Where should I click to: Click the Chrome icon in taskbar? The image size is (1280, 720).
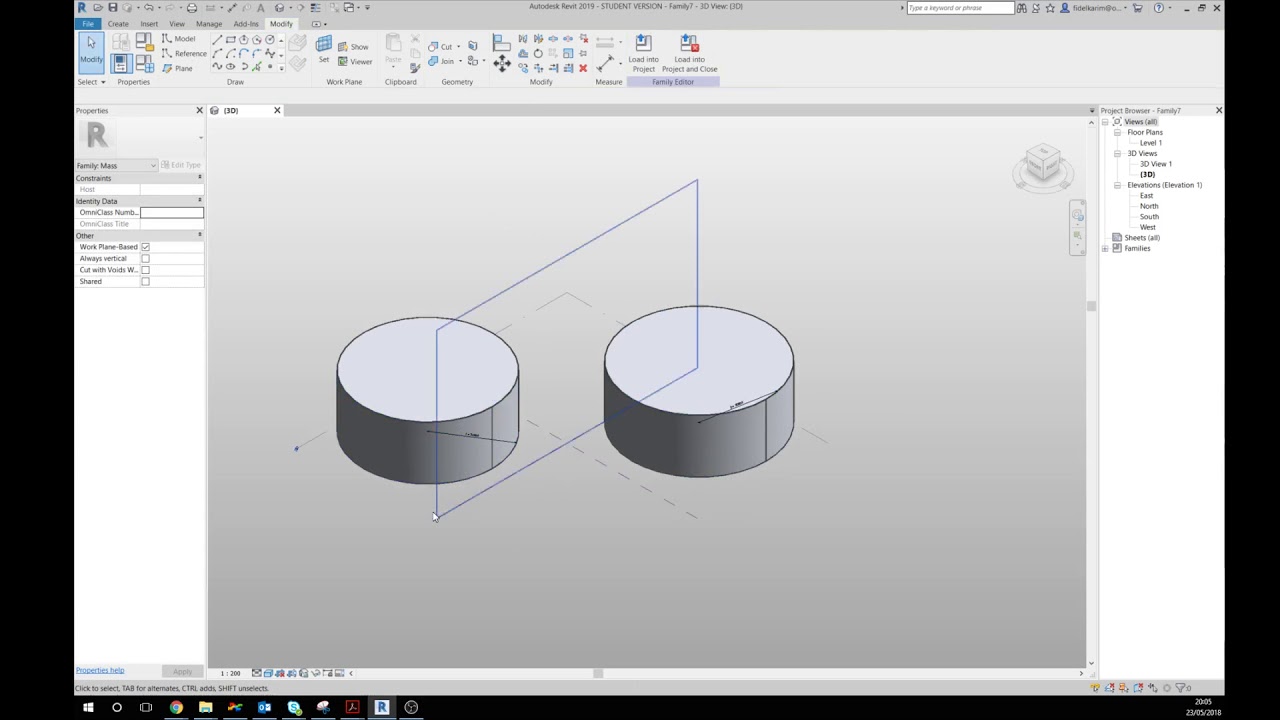(176, 707)
